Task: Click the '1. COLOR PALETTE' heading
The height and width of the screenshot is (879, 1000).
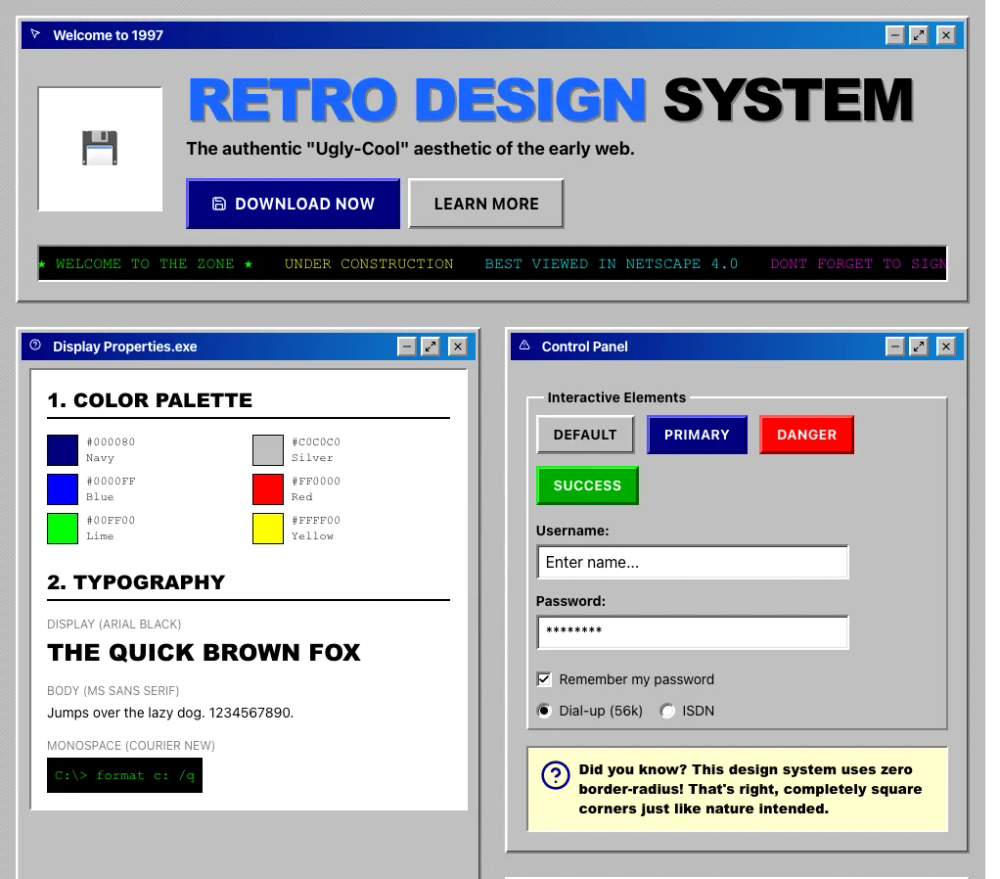Action: [x=150, y=400]
